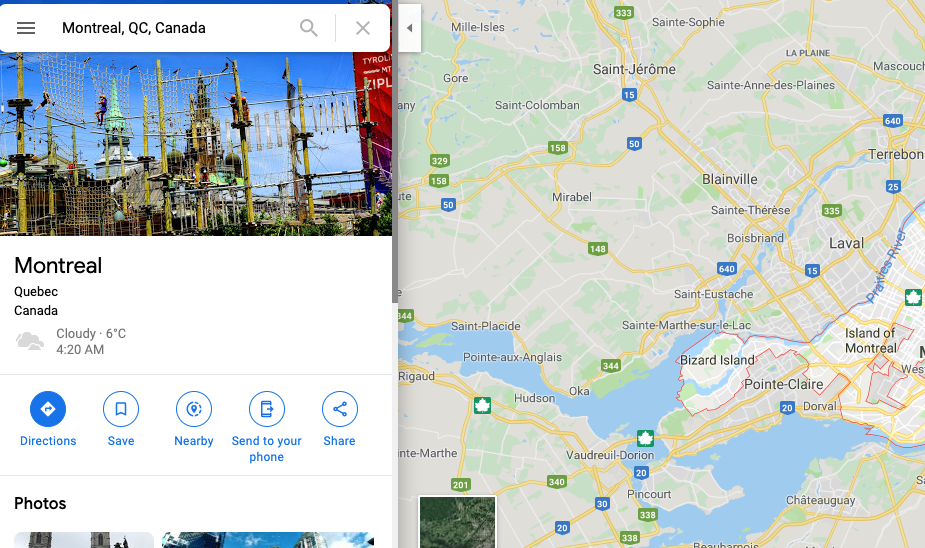Open the first photo thumbnail under Photos
Screen dimensions: 925x548
(x=84, y=540)
